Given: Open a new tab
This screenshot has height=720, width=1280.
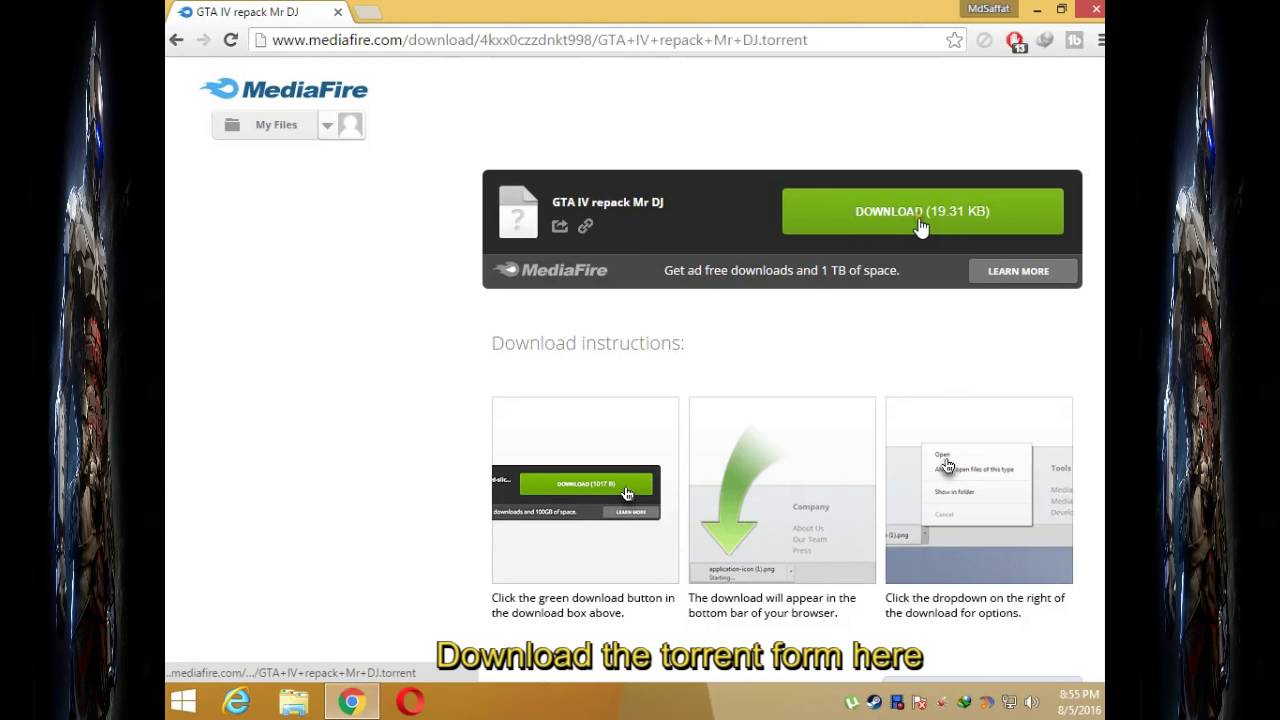Looking at the screenshot, I should (368, 12).
